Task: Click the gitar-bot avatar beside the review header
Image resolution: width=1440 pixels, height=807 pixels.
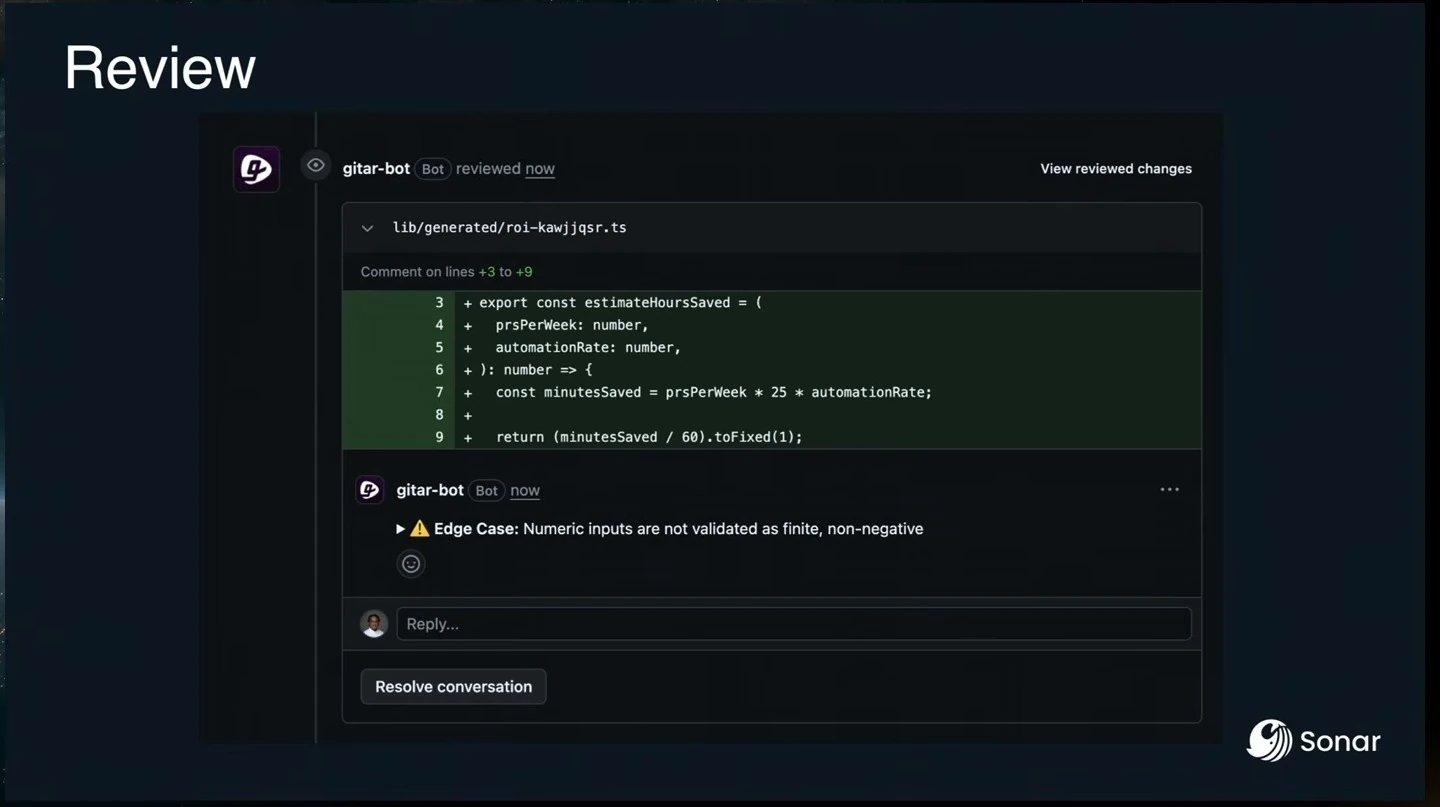Action: point(256,169)
